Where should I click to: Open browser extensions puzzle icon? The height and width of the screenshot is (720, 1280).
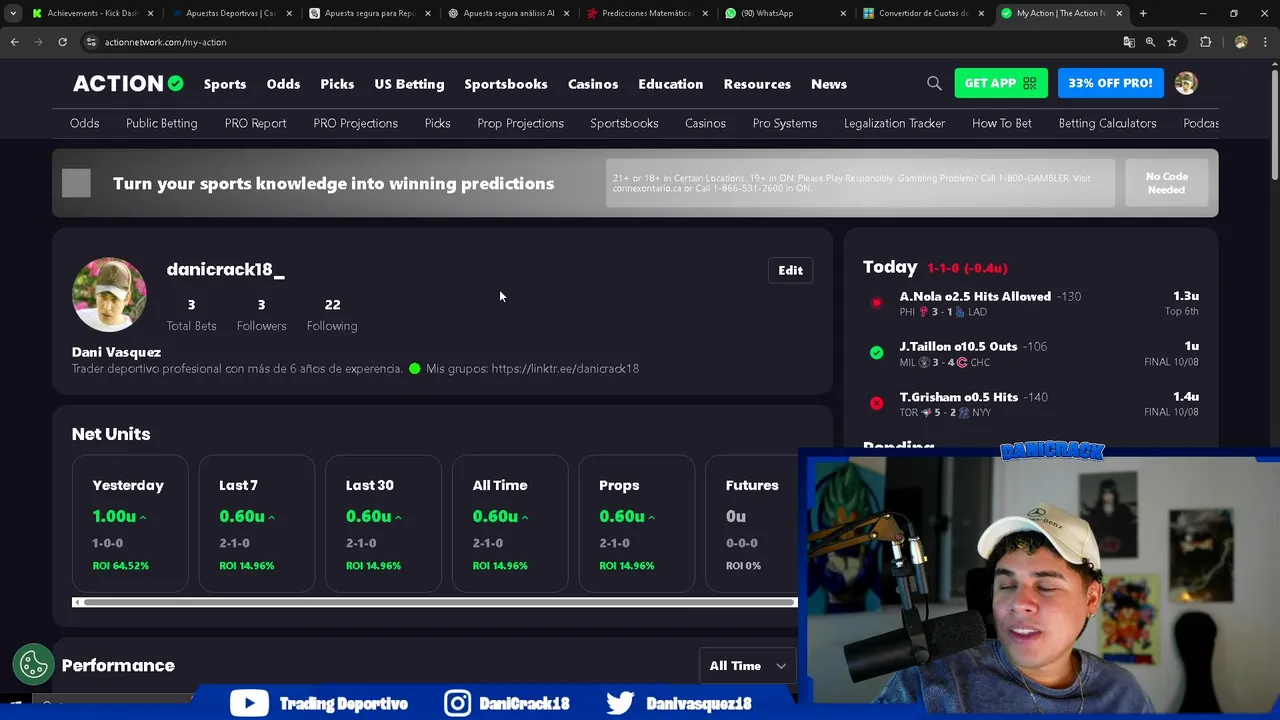[1205, 42]
